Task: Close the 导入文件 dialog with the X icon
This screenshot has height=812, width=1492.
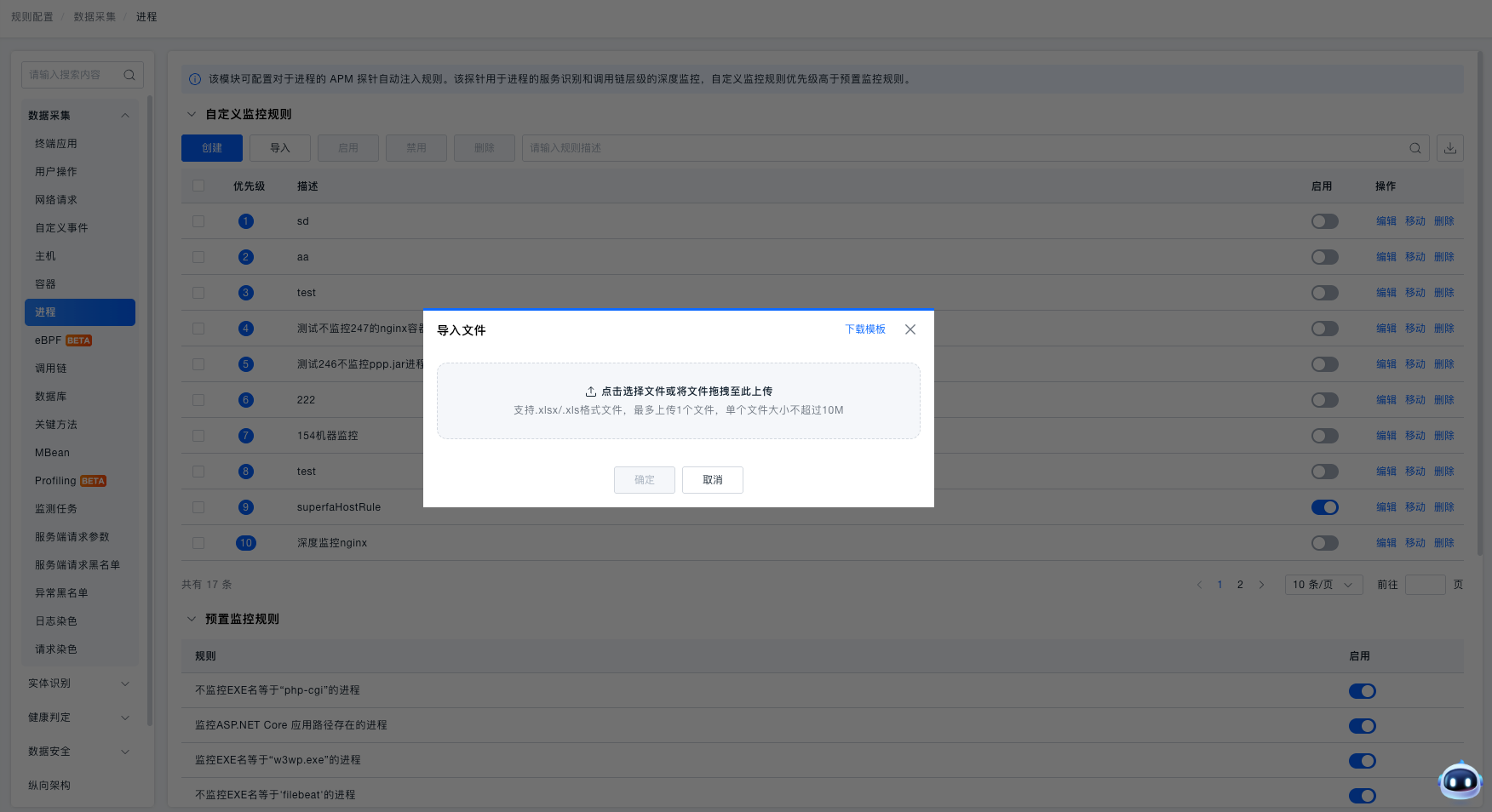Action: pyautogui.click(x=910, y=329)
